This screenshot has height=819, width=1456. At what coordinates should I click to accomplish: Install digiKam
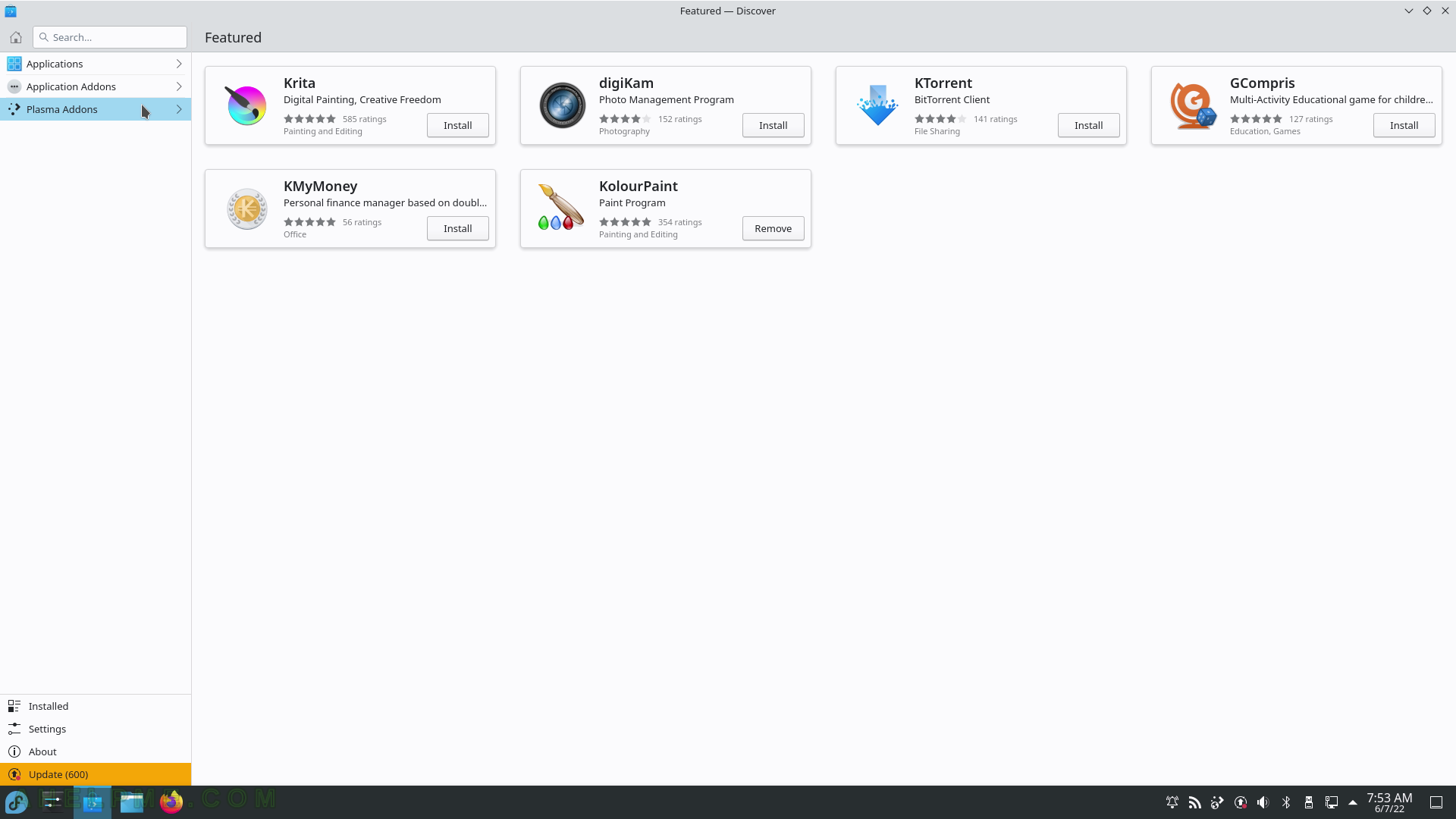pyautogui.click(x=773, y=125)
